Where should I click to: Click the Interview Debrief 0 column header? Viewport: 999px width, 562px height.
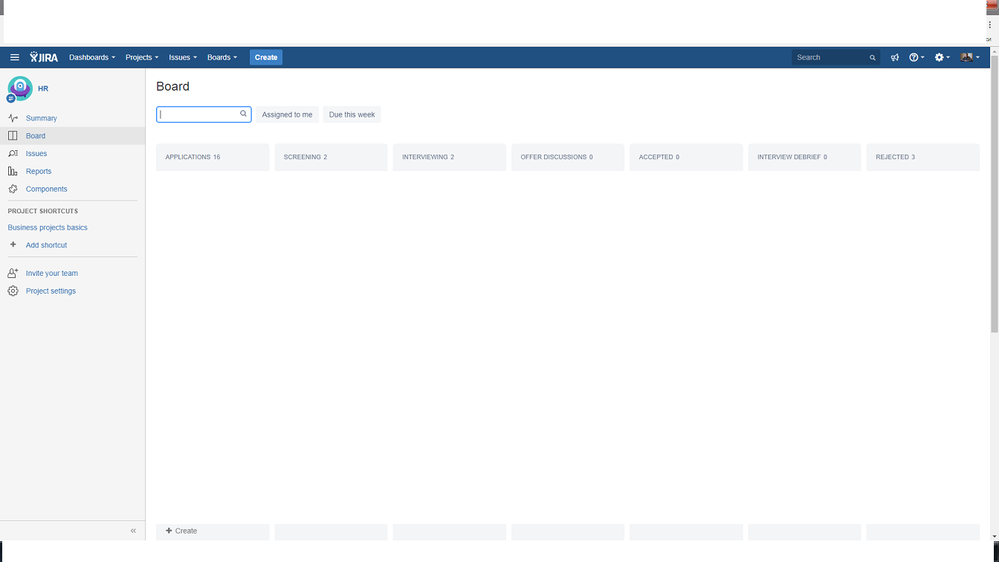[x=805, y=157]
